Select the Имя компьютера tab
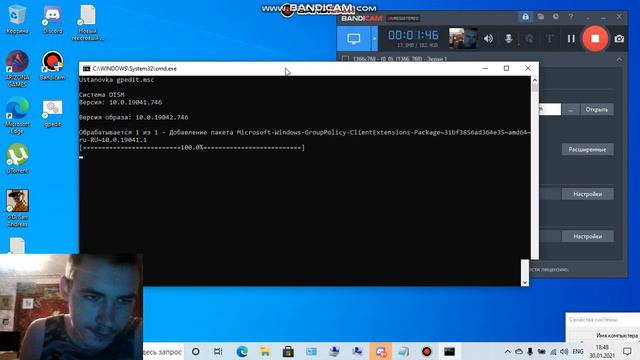This screenshot has height=360, width=640. pyautogui.click(x=617, y=336)
